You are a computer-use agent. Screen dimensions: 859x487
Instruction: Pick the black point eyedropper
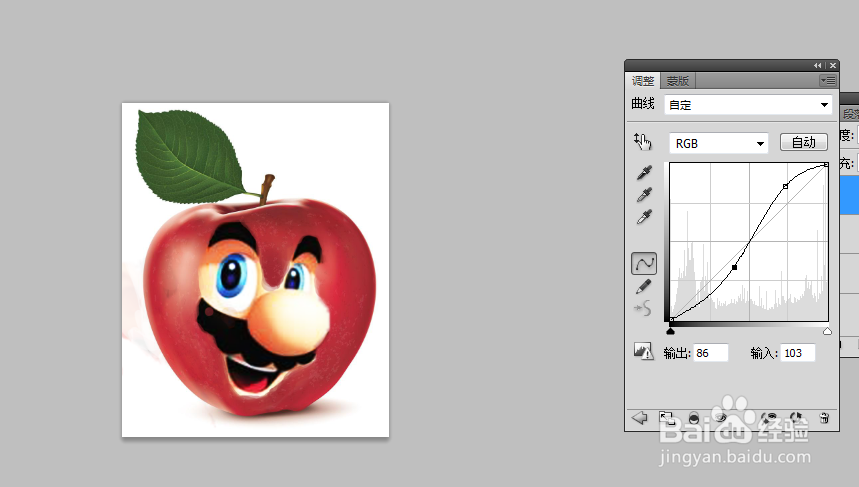pyautogui.click(x=644, y=173)
